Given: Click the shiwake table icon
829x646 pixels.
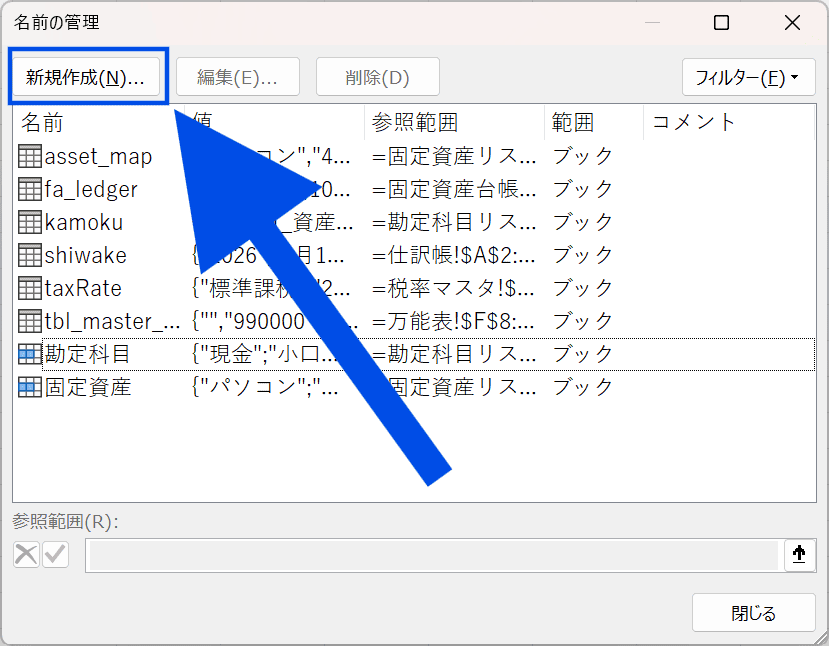Looking at the screenshot, I should tap(29, 255).
